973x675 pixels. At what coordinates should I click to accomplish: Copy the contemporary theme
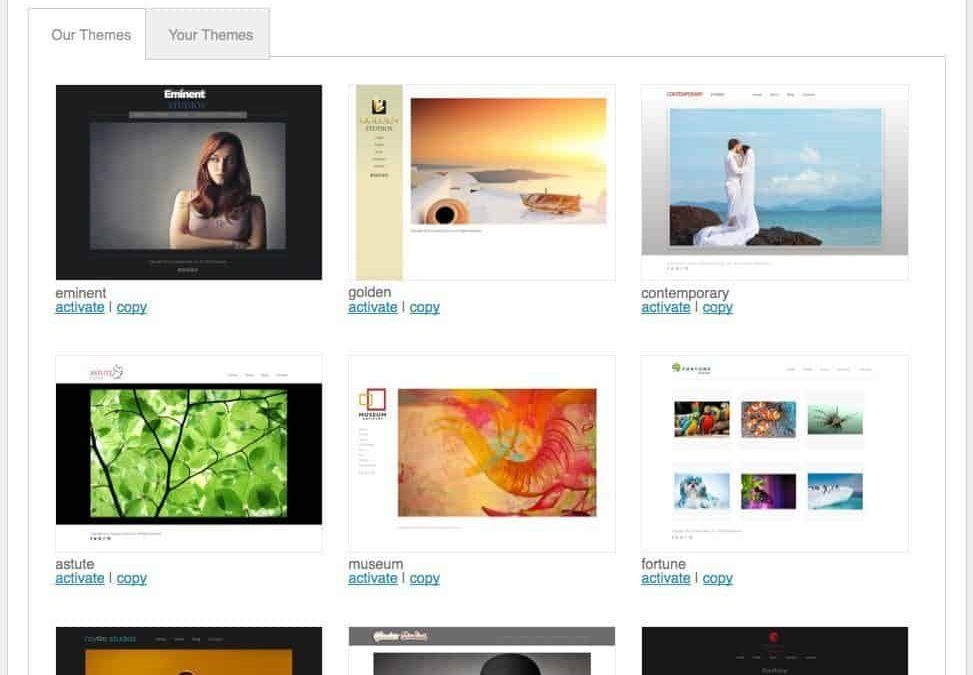717,308
